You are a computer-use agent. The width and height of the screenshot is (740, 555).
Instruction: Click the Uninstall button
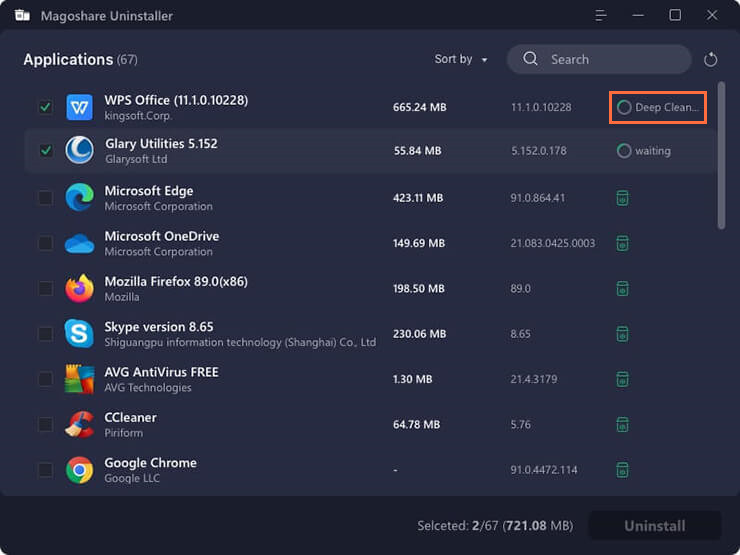655,526
